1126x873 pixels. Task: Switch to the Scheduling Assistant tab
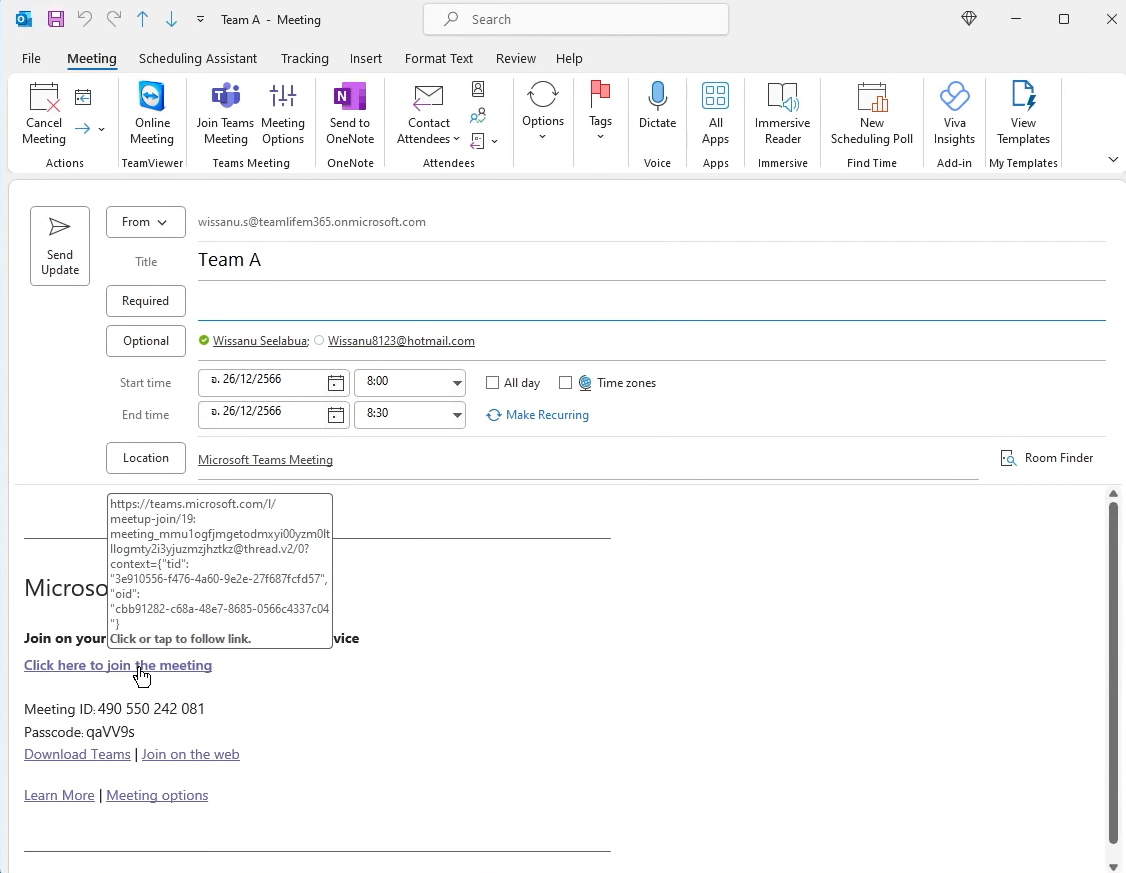tap(197, 58)
